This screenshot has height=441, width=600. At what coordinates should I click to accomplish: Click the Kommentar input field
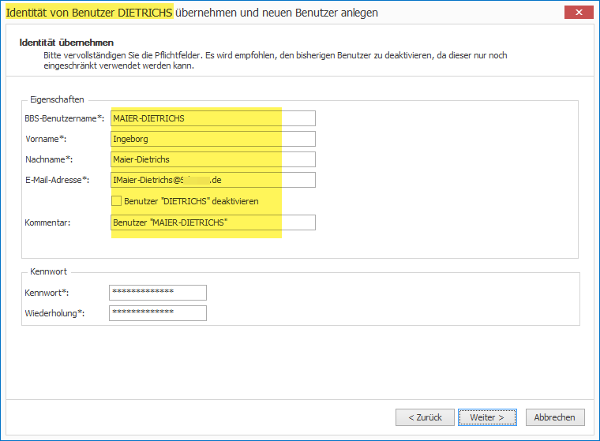pyautogui.click(x=213, y=222)
